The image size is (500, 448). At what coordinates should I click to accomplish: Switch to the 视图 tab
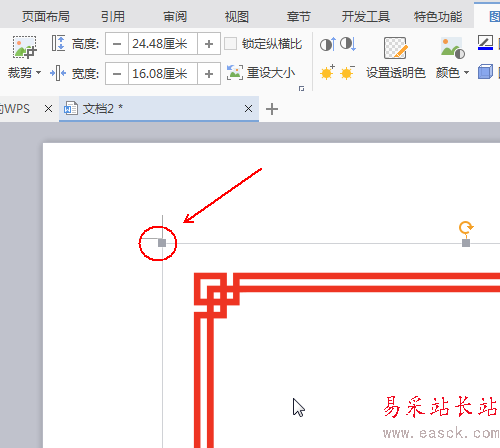(x=237, y=16)
